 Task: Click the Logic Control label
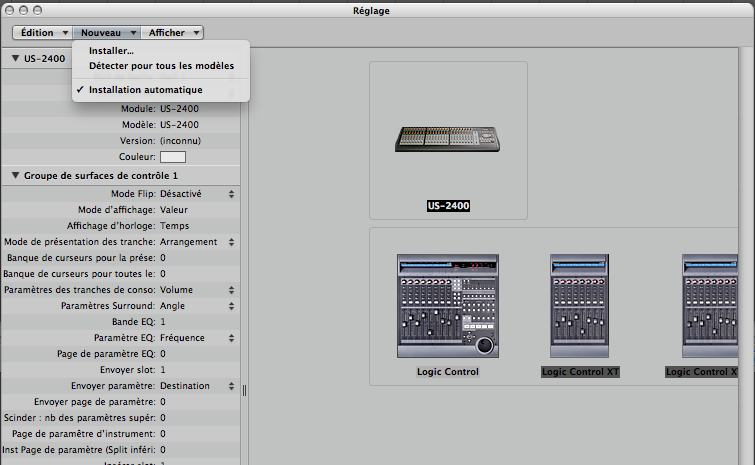pos(448,372)
